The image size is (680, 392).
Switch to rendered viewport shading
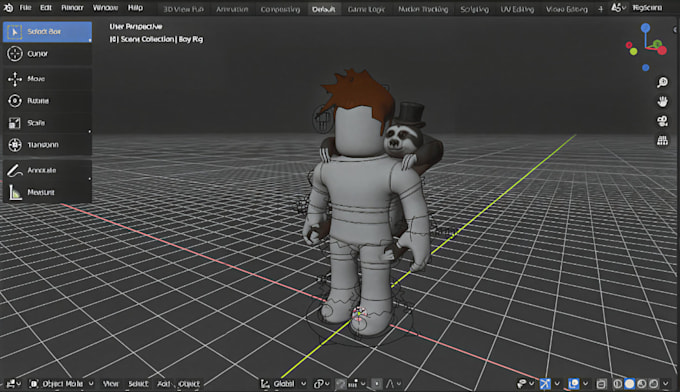(654, 384)
